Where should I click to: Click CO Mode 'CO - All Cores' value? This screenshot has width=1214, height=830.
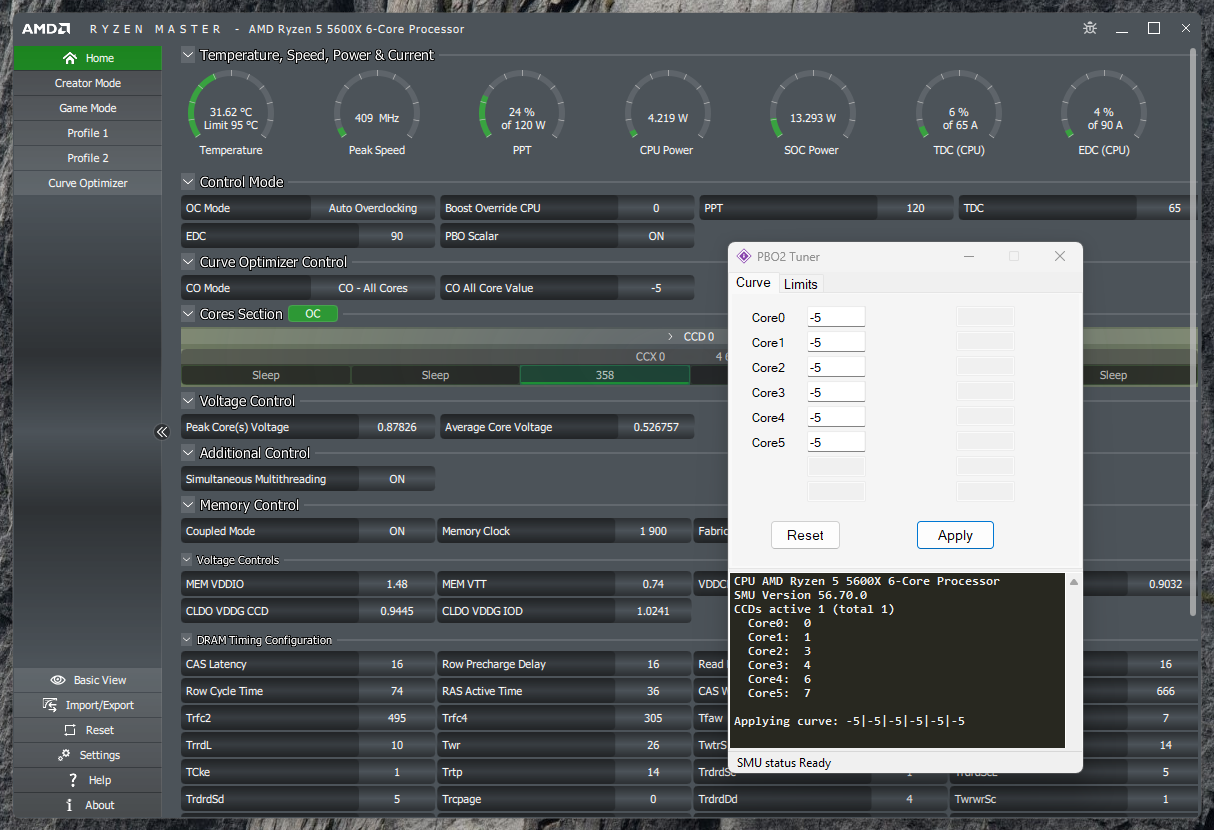click(373, 288)
